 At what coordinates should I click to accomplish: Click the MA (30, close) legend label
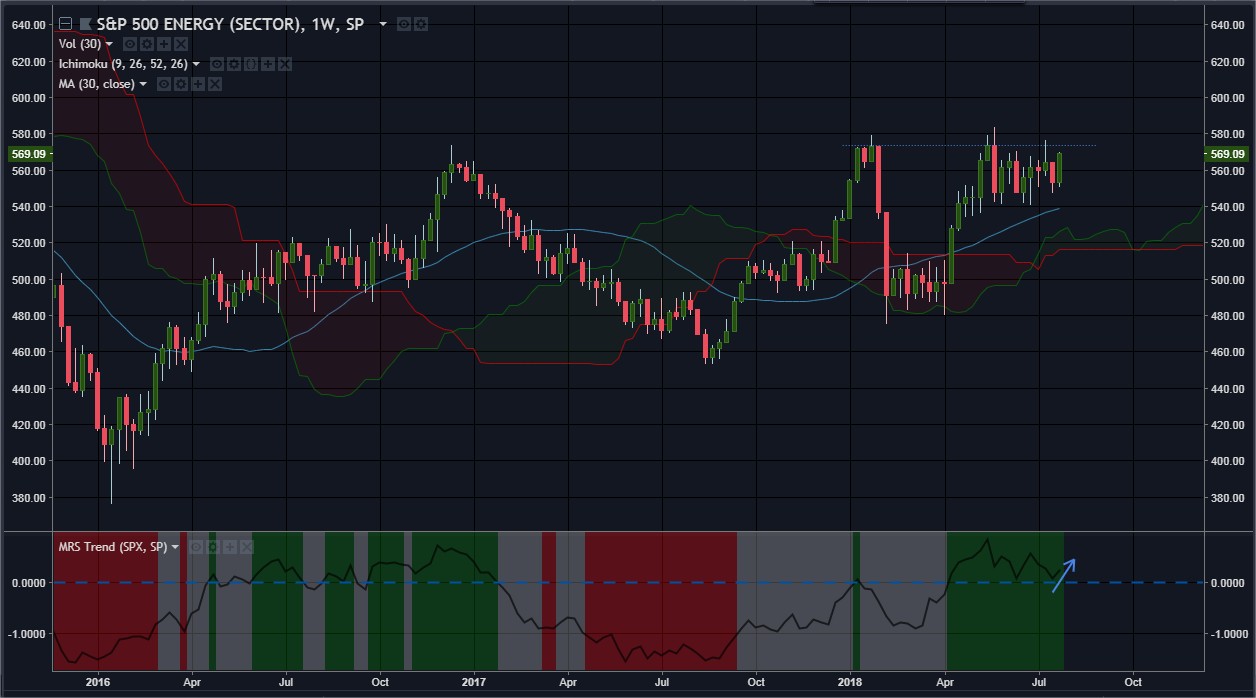click(x=97, y=84)
